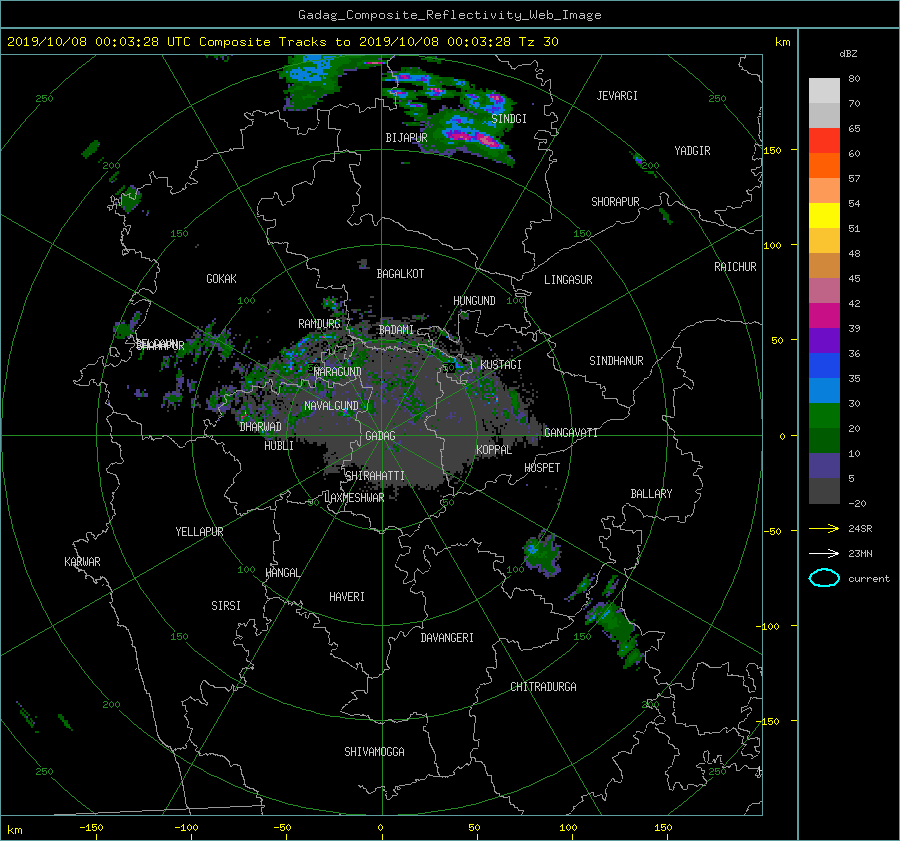Click the SINDHANUR city label

616,361
